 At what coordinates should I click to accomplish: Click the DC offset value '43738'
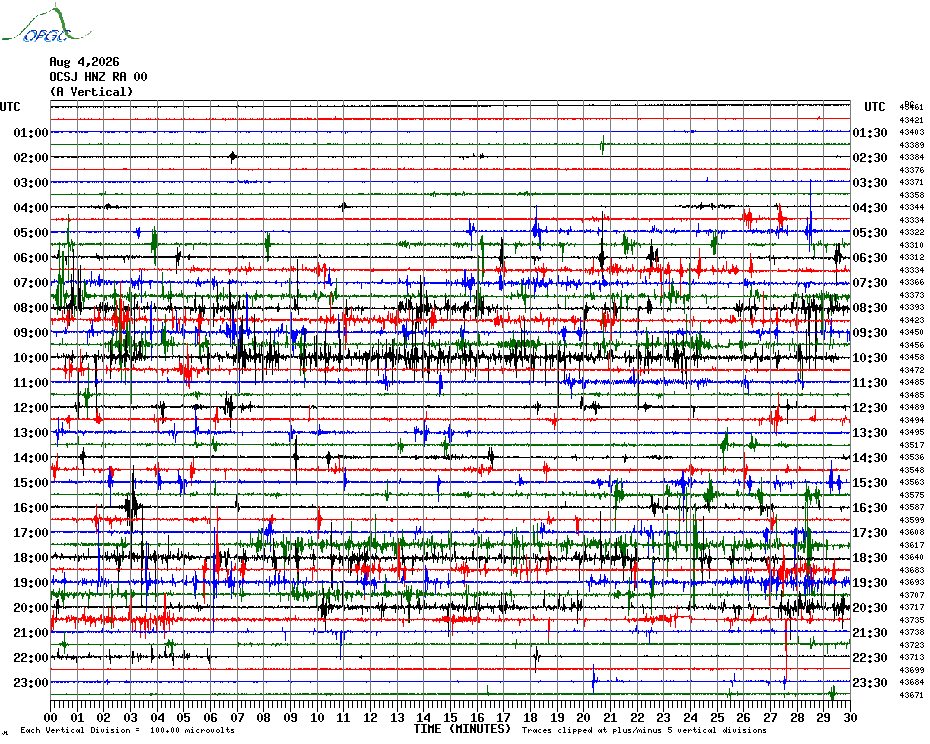pyautogui.click(x=912, y=632)
